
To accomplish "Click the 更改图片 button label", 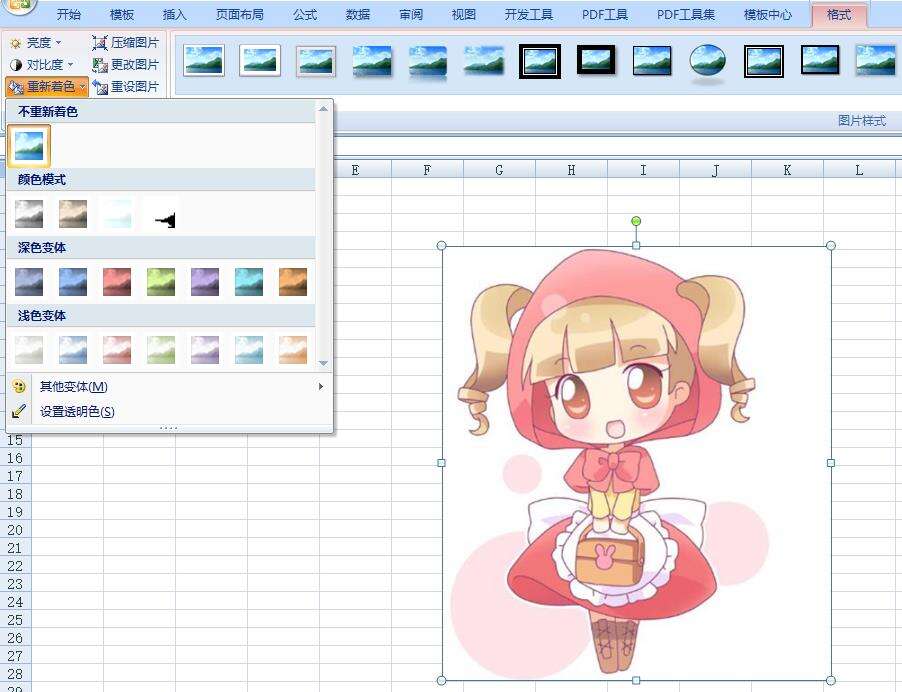I will point(135,64).
